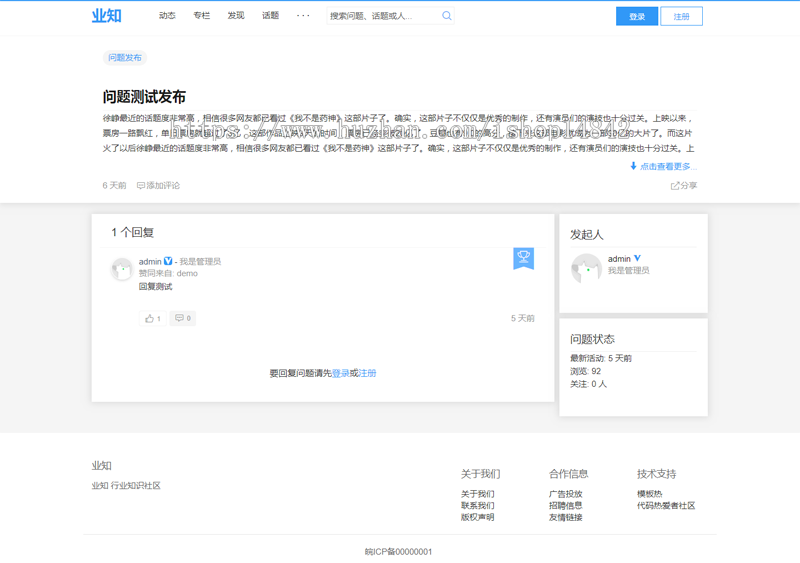The image size is (800, 563).
Task: Click the 问题发布 topic tag
Action: [125, 58]
